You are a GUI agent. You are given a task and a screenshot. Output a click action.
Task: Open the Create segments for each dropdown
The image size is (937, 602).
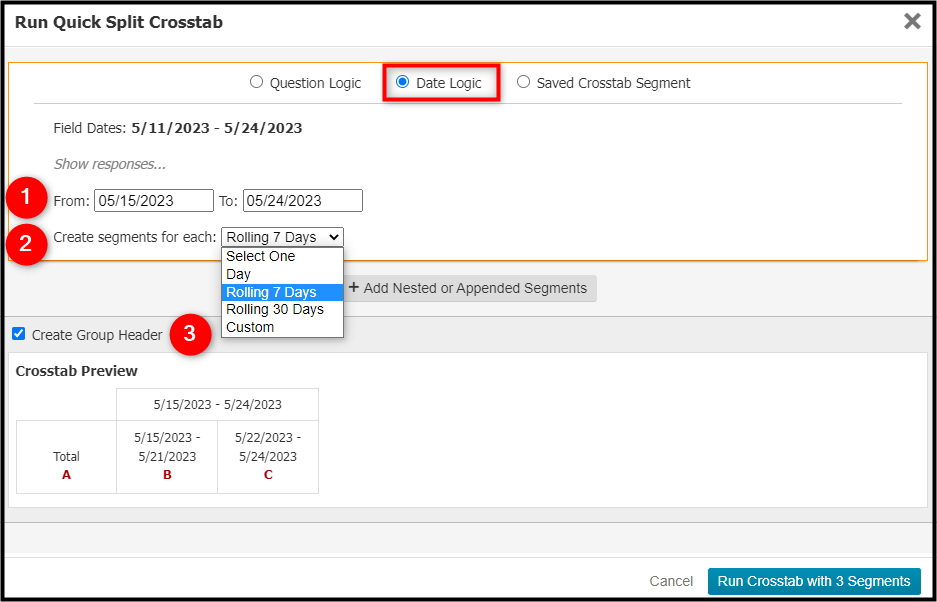283,237
